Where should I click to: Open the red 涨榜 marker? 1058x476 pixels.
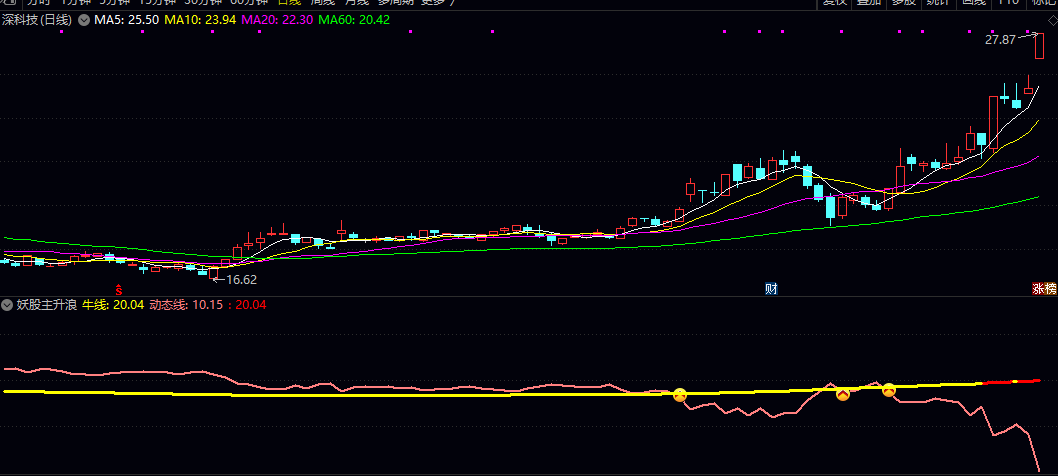pos(1044,289)
